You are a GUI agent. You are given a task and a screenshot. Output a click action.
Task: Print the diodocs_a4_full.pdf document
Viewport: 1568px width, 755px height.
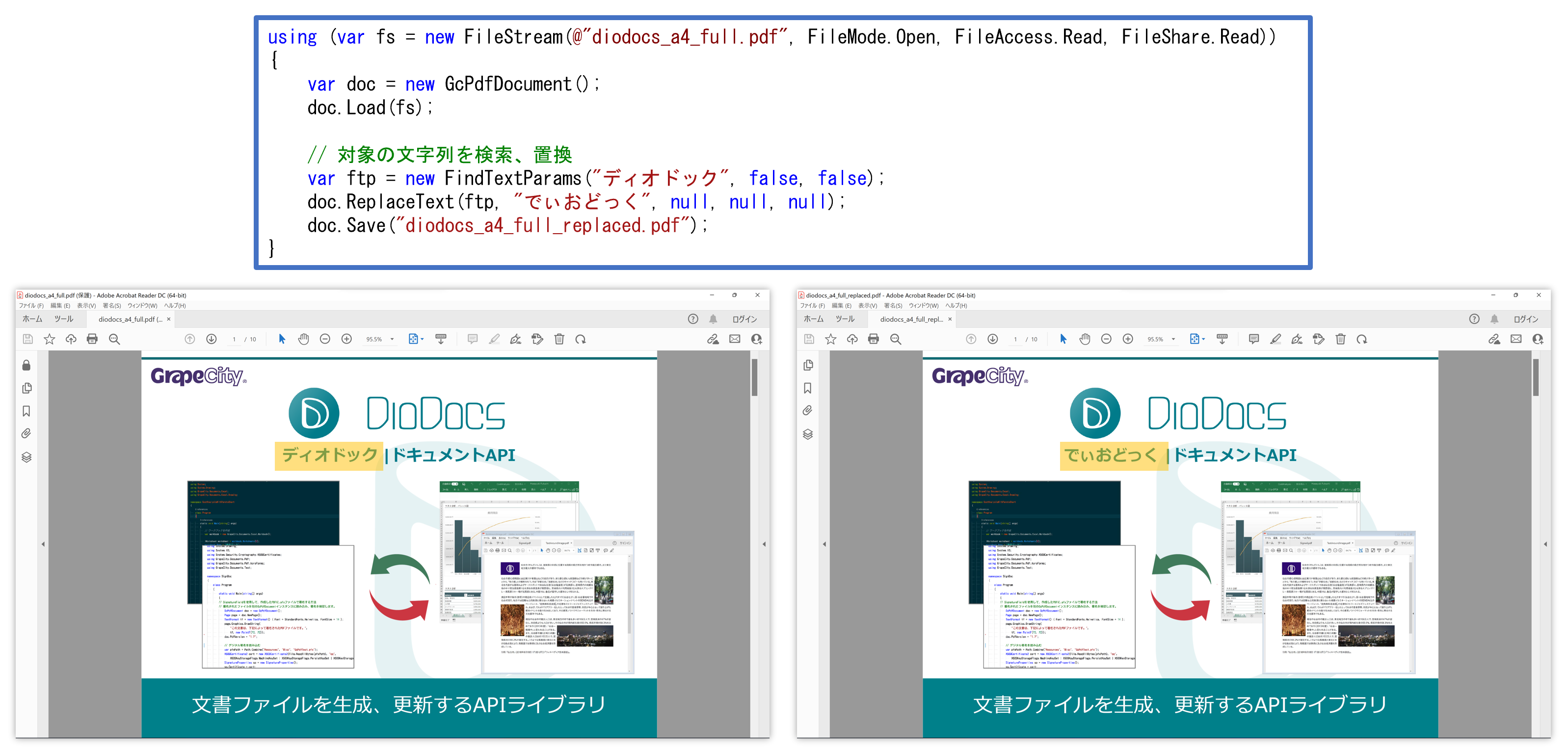(x=92, y=339)
